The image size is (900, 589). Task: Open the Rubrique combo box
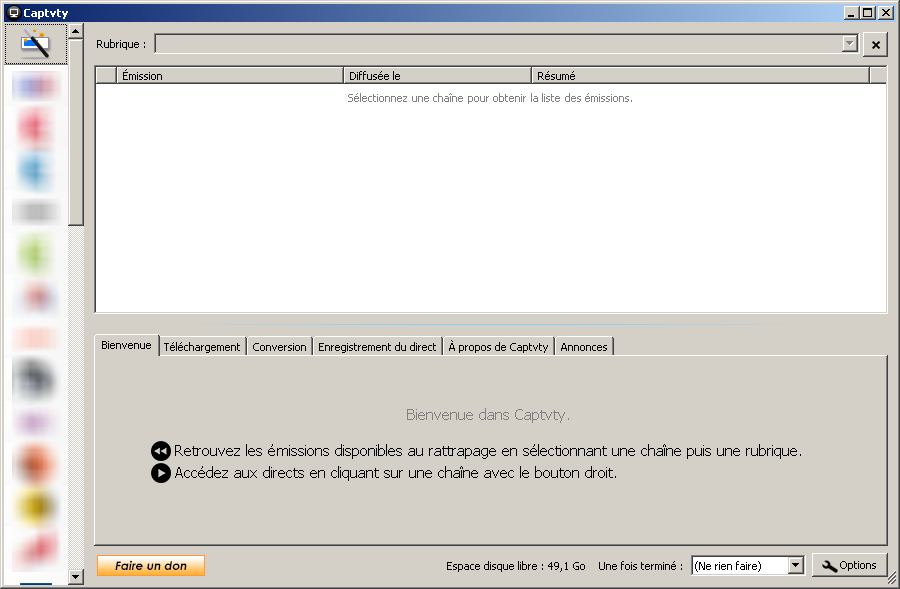(x=507, y=44)
